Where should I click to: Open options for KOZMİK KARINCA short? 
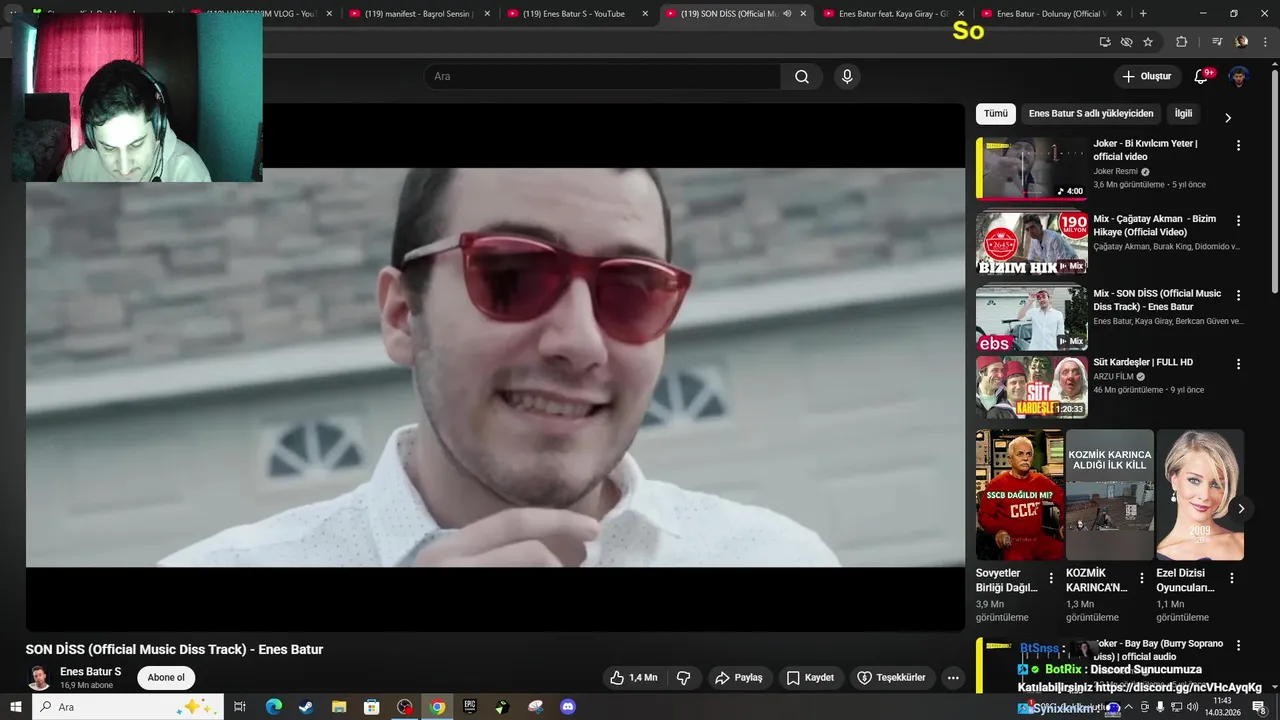[1141, 578]
